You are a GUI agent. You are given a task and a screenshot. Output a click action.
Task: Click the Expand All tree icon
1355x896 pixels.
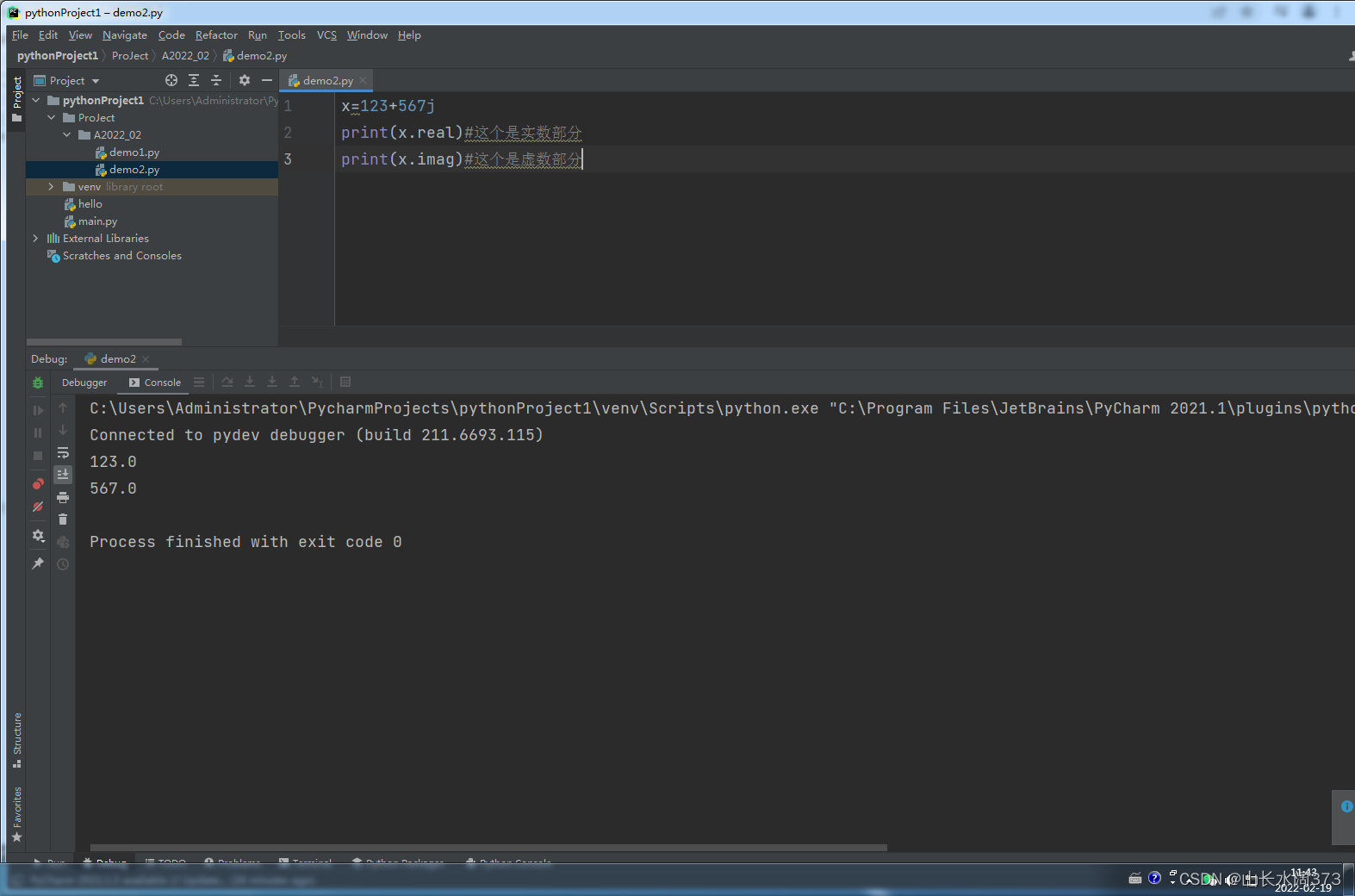(194, 80)
